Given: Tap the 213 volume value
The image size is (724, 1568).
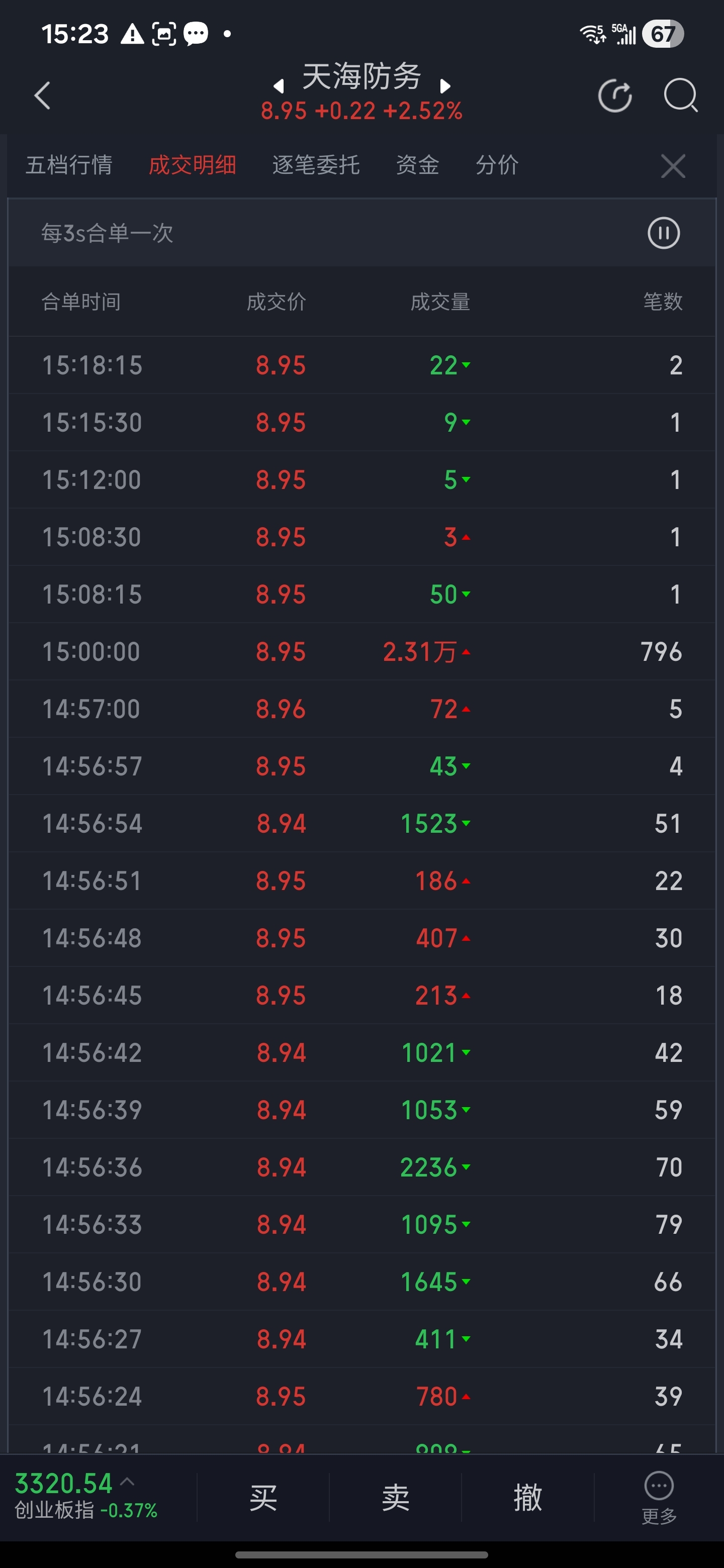Looking at the screenshot, I should [x=436, y=996].
